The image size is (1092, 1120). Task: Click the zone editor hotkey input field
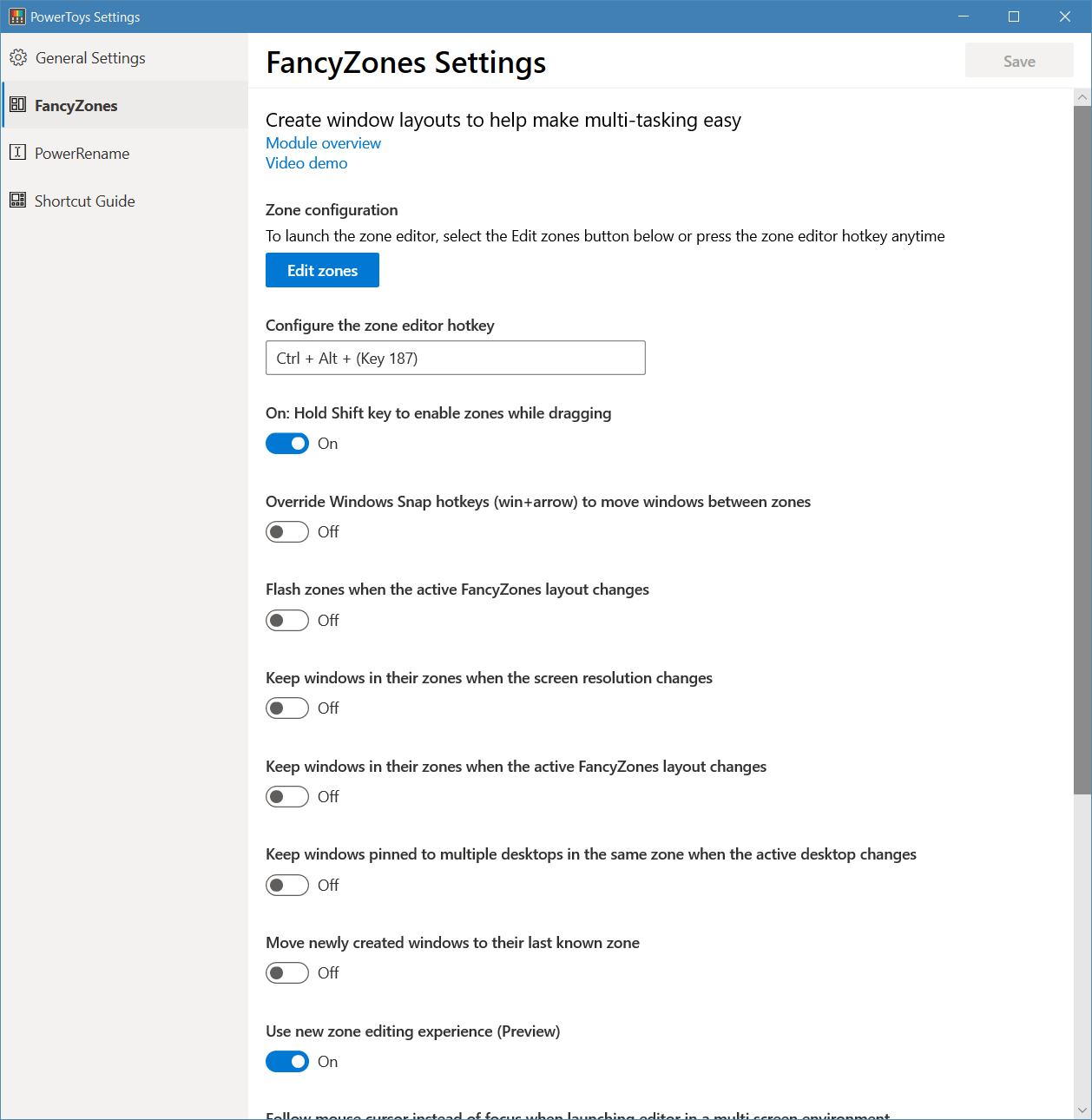click(x=455, y=358)
